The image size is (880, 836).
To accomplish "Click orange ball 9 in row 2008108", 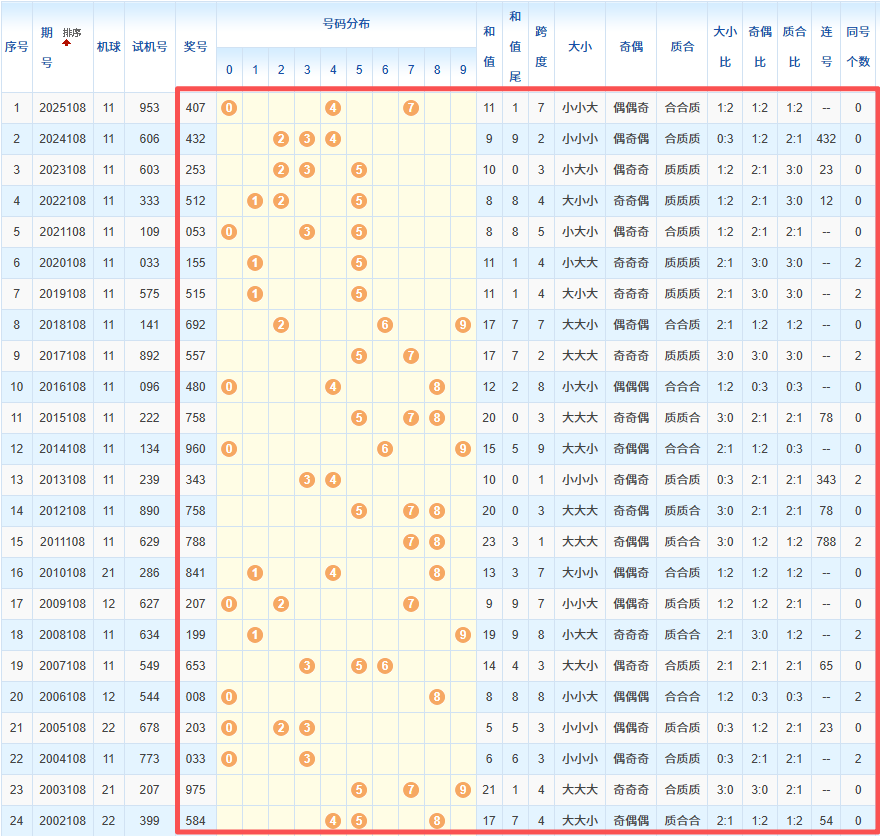I will 463,634.
